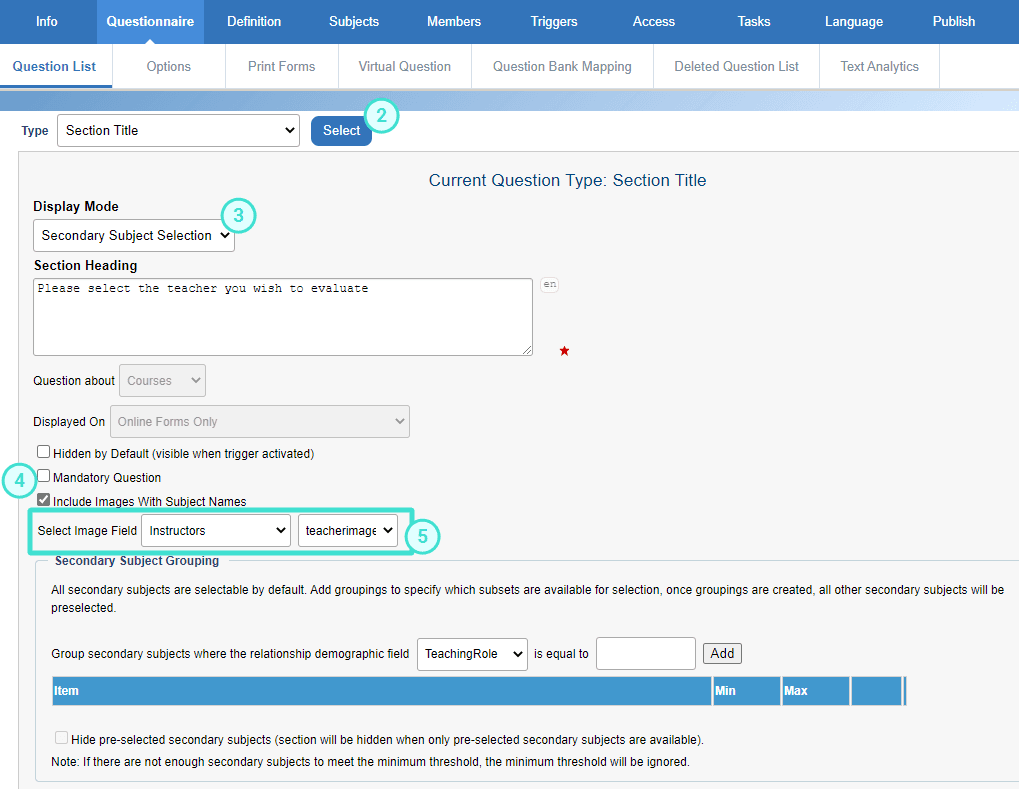Open the Select Image Field Instructors dropdown
Image resolution: width=1019 pixels, height=789 pixels.
(215, 530)
